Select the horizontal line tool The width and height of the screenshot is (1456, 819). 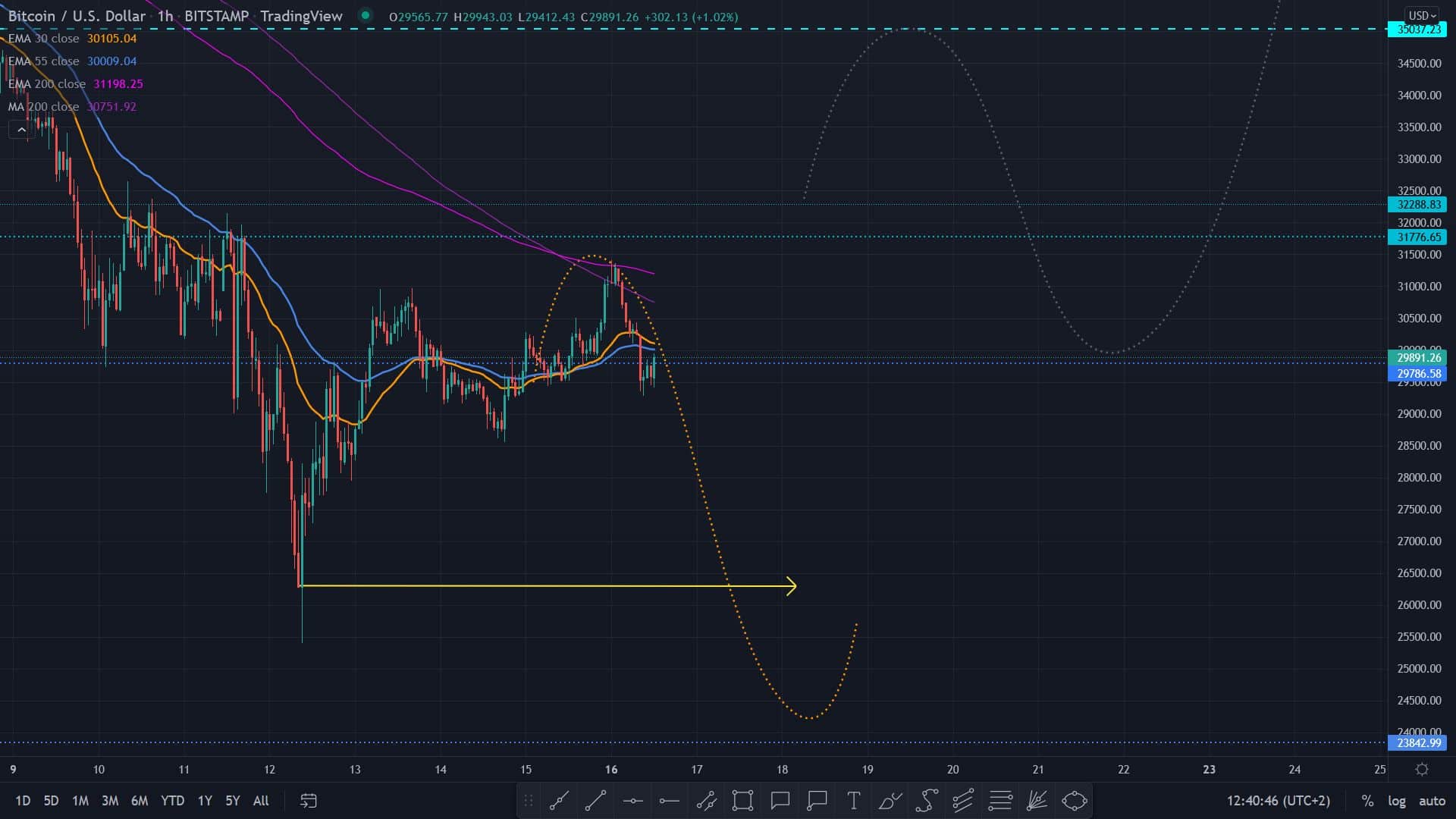tap(632, 800)
